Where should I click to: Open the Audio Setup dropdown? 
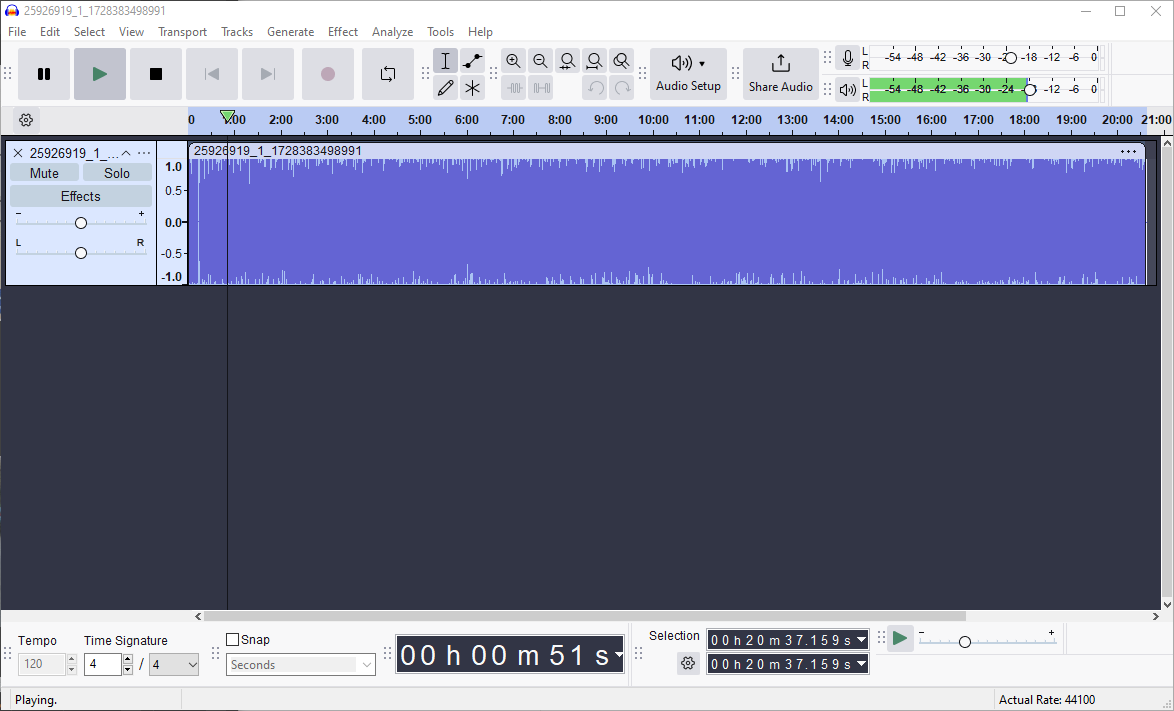(x=688, y=73)
